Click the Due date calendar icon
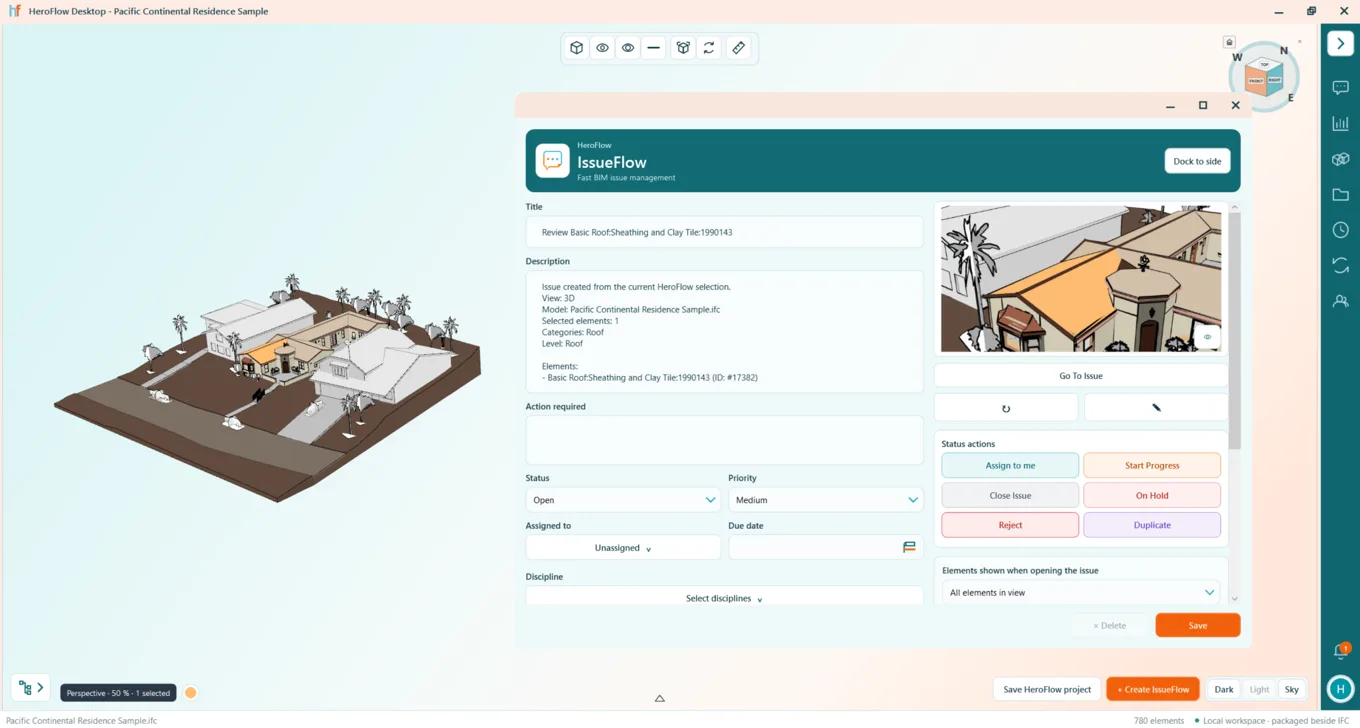Screen dimensions: 1360x728 909,548
